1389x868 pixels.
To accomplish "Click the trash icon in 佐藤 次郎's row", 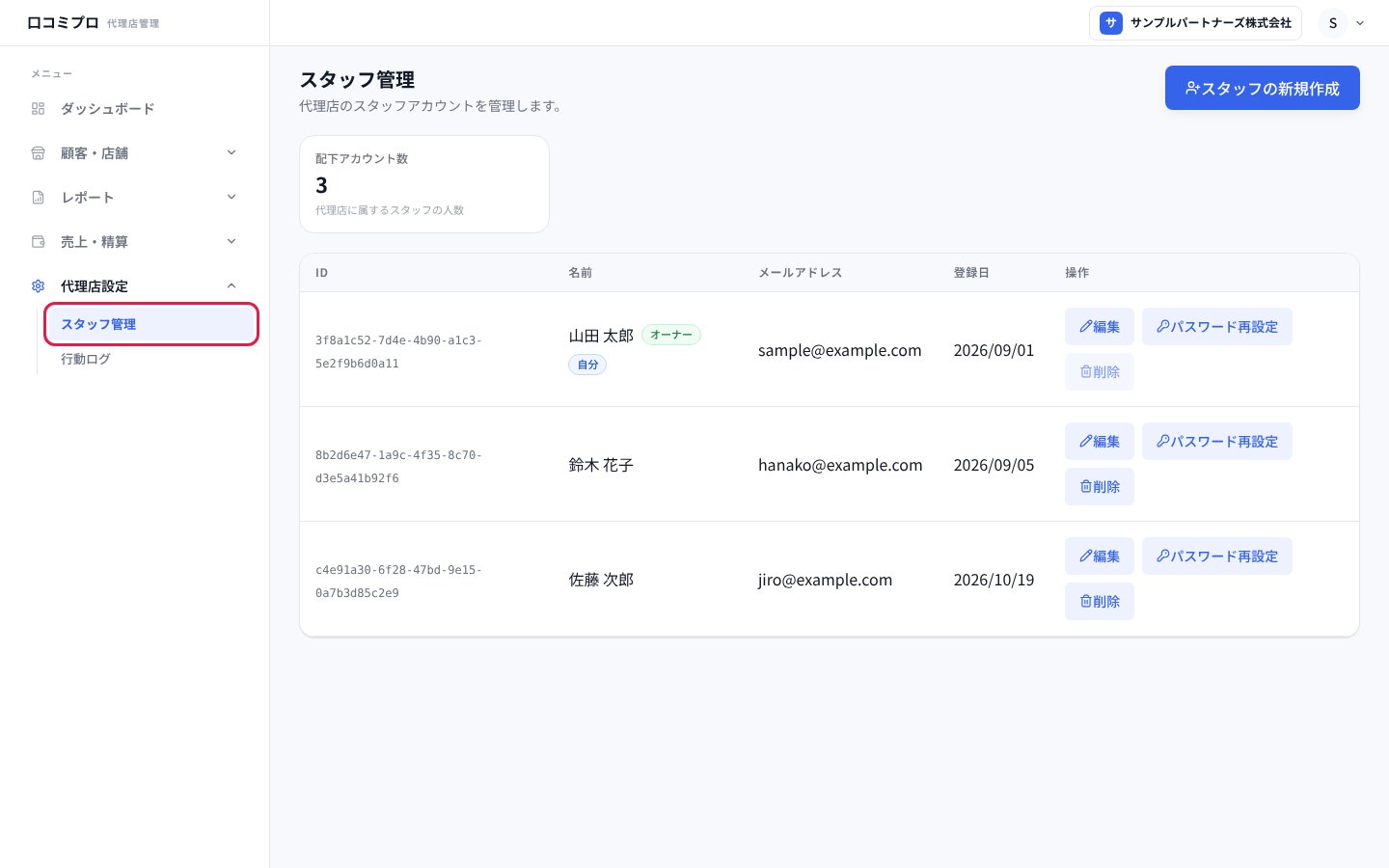I will point(1086,602).
